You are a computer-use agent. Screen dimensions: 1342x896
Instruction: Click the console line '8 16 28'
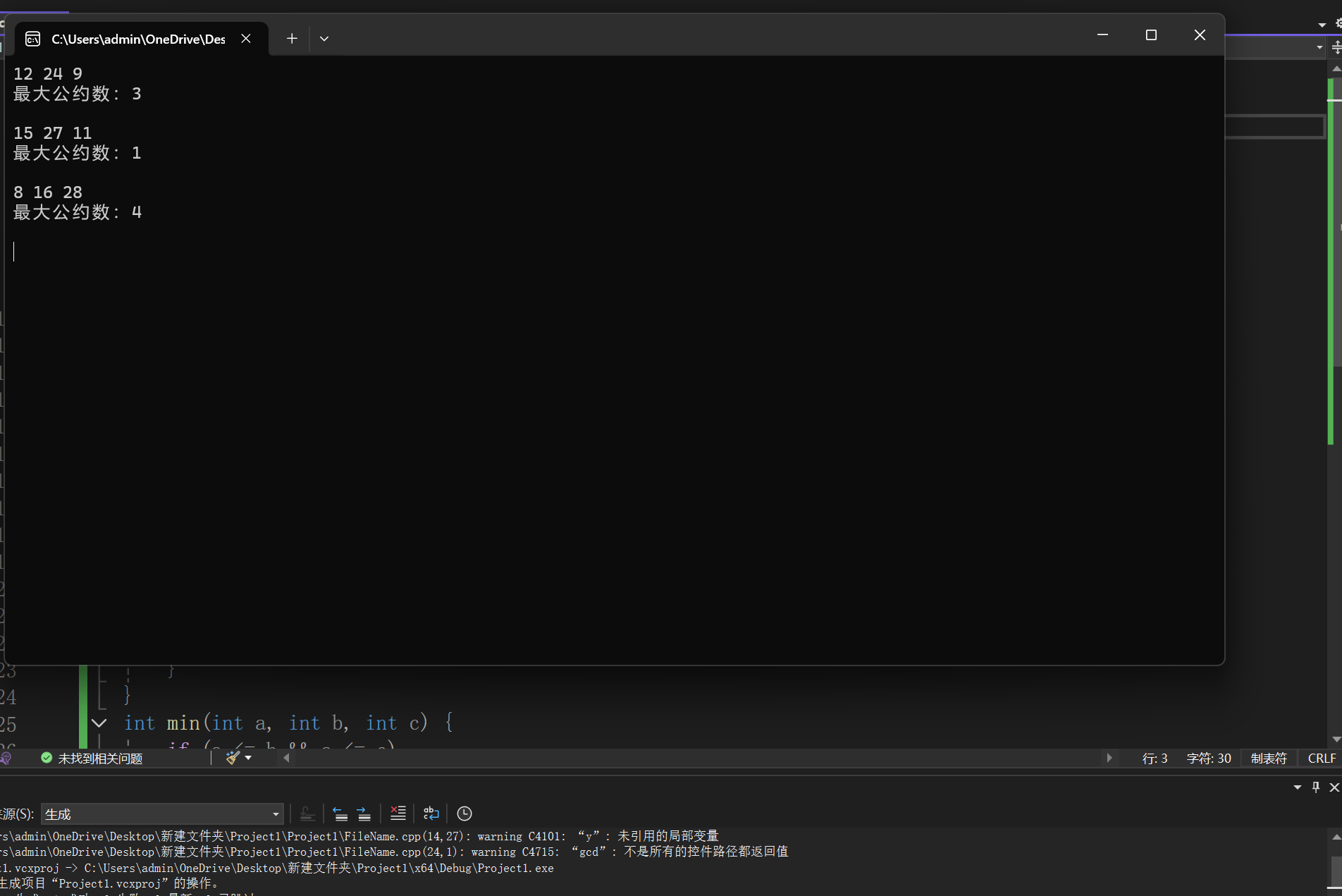48,192
